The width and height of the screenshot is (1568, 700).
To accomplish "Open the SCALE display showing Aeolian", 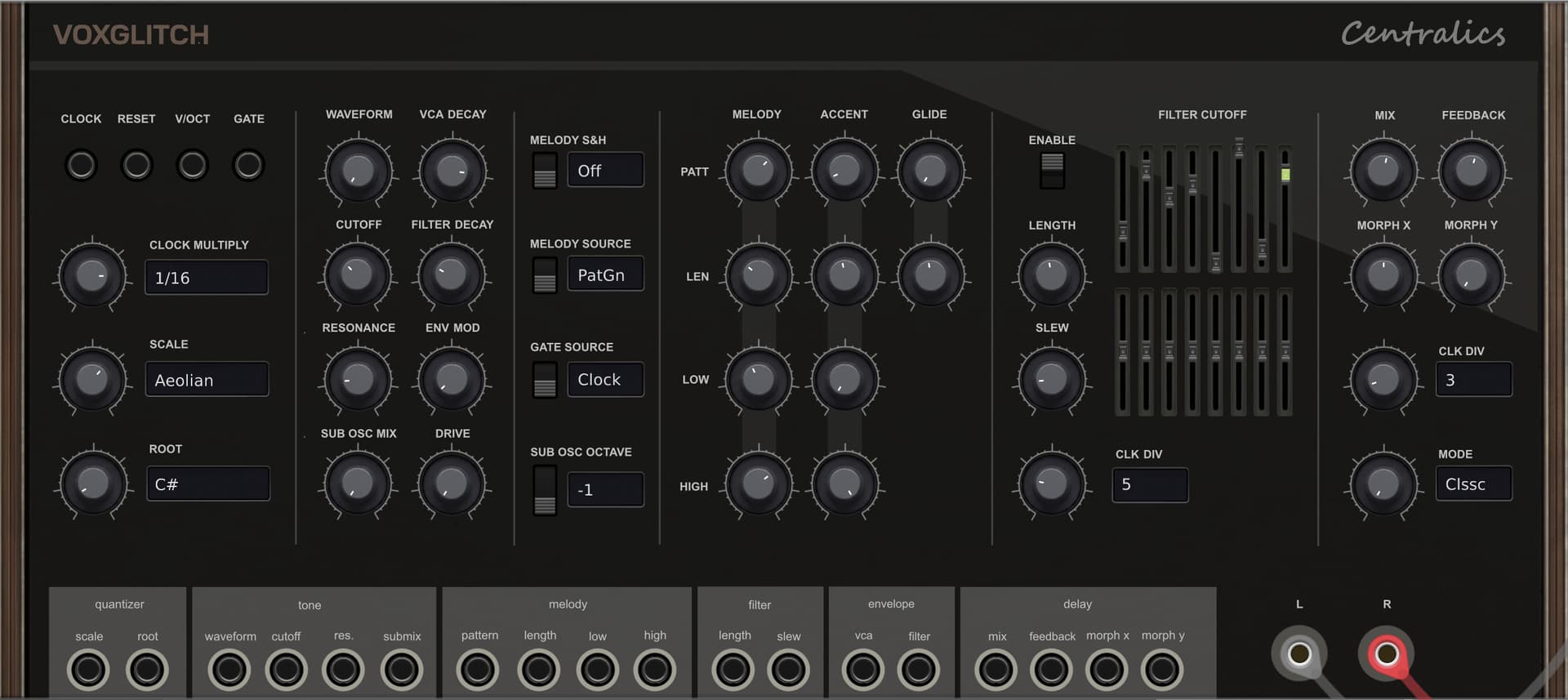I will [x=207, y=380].
